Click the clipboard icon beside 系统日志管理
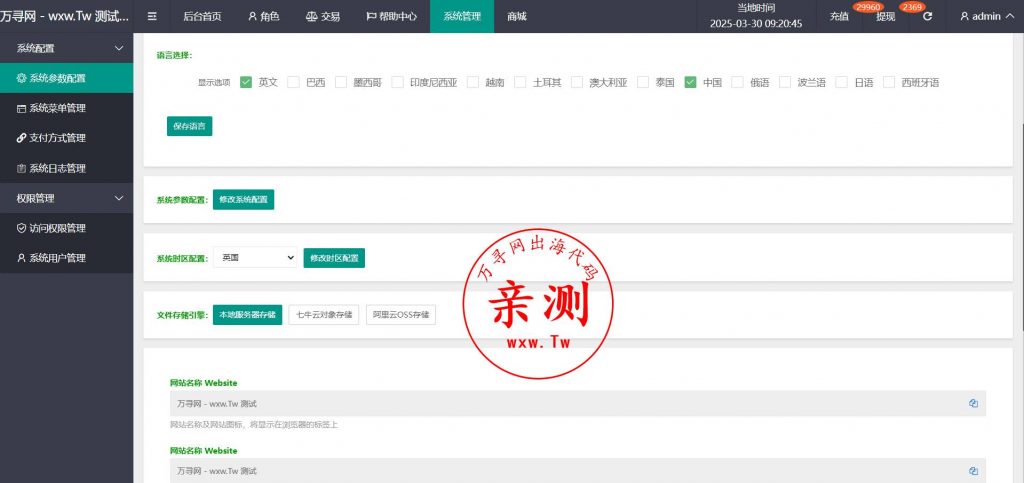 (x=22, y=168)
